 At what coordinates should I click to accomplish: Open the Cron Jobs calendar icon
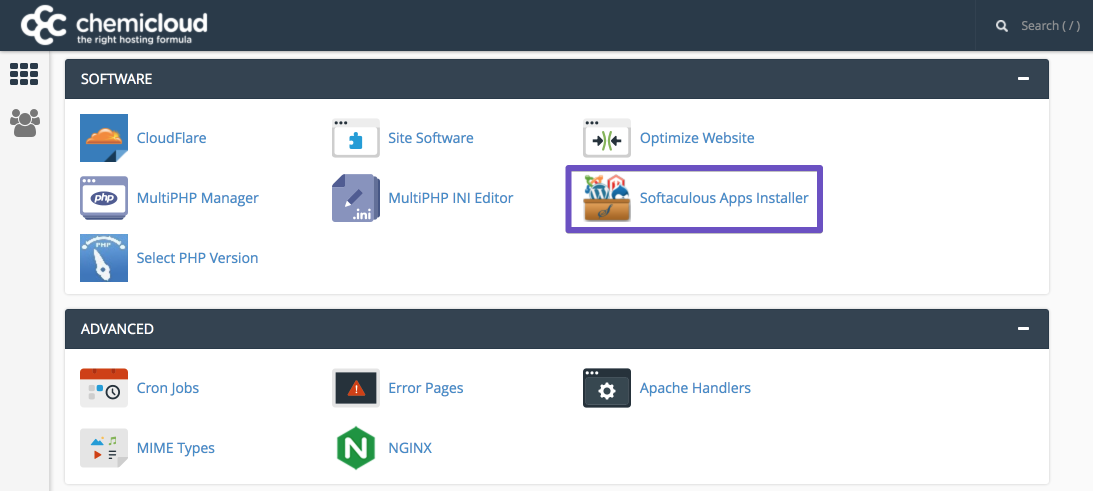point(104,388)
